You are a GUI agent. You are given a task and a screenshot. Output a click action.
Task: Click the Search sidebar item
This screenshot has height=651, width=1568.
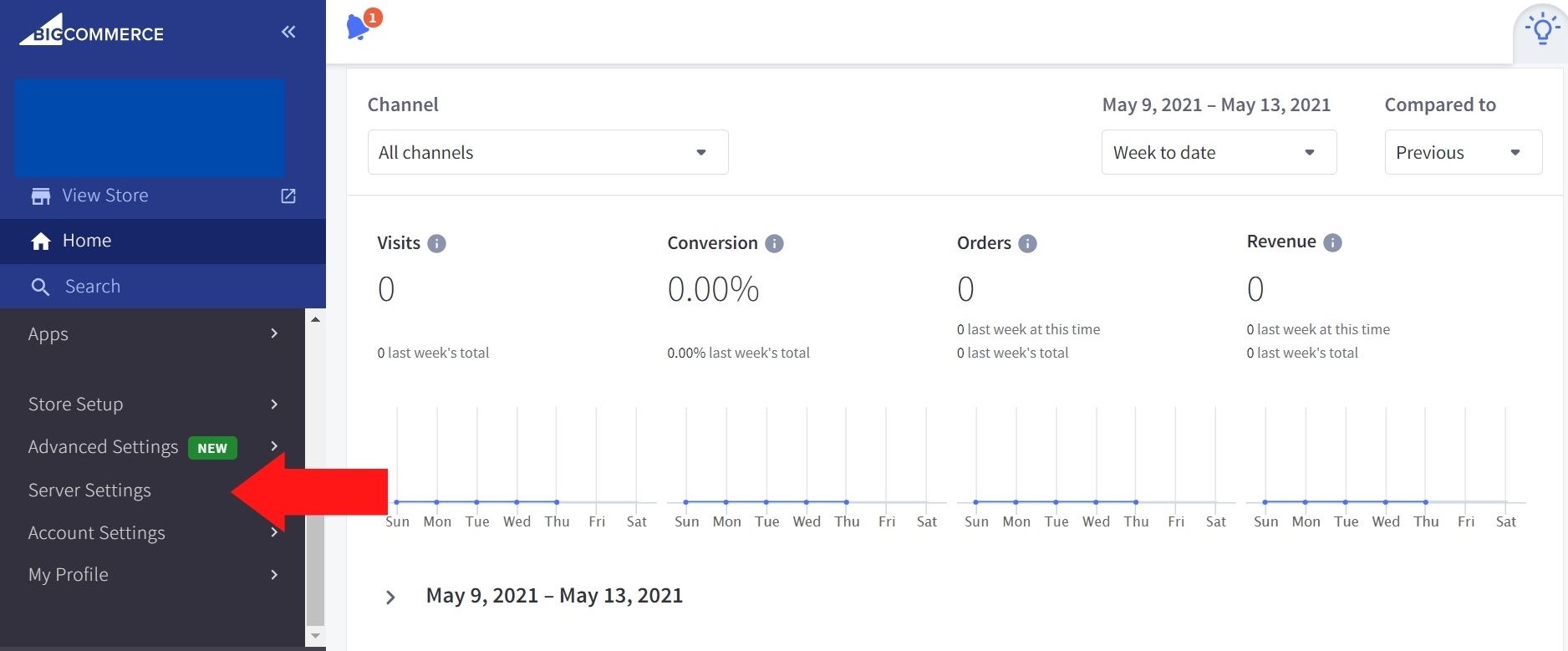pyautogui.click(x=92, y=287)
